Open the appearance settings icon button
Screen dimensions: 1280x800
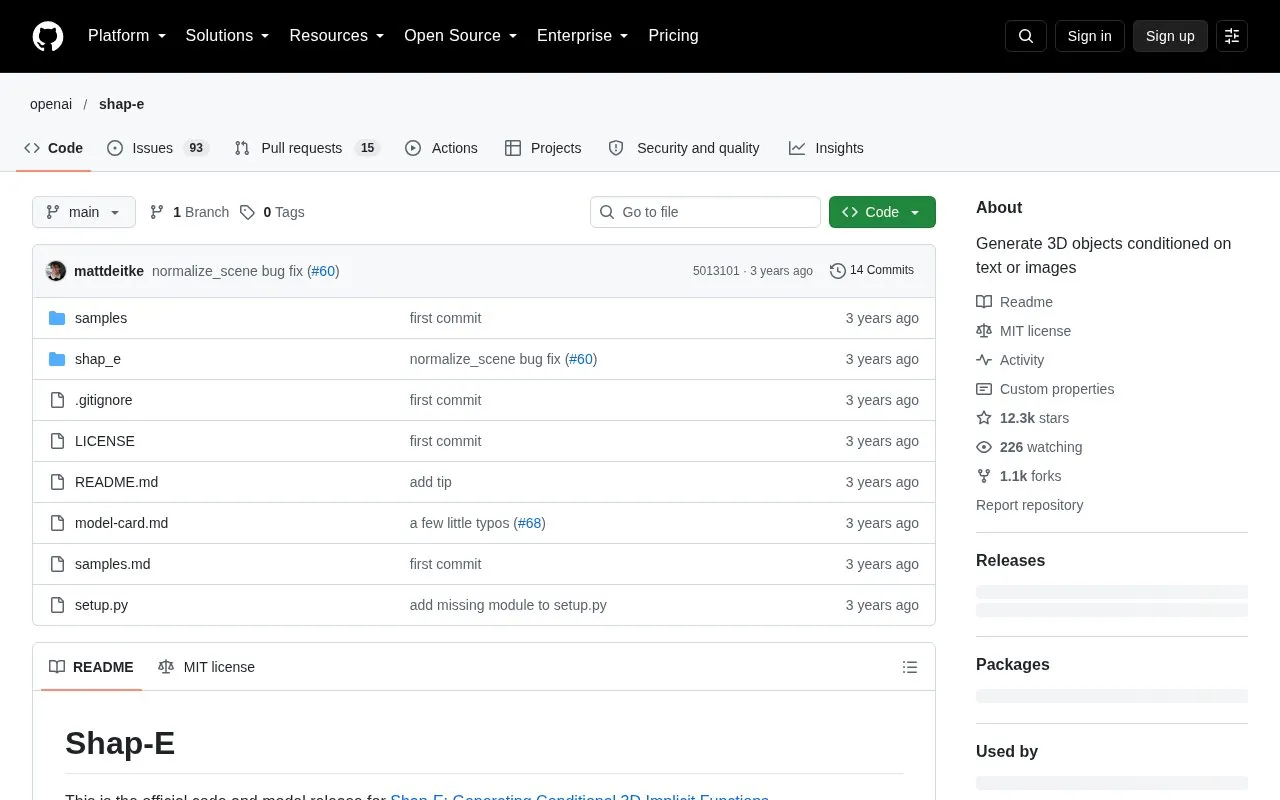click(1232, 36)
